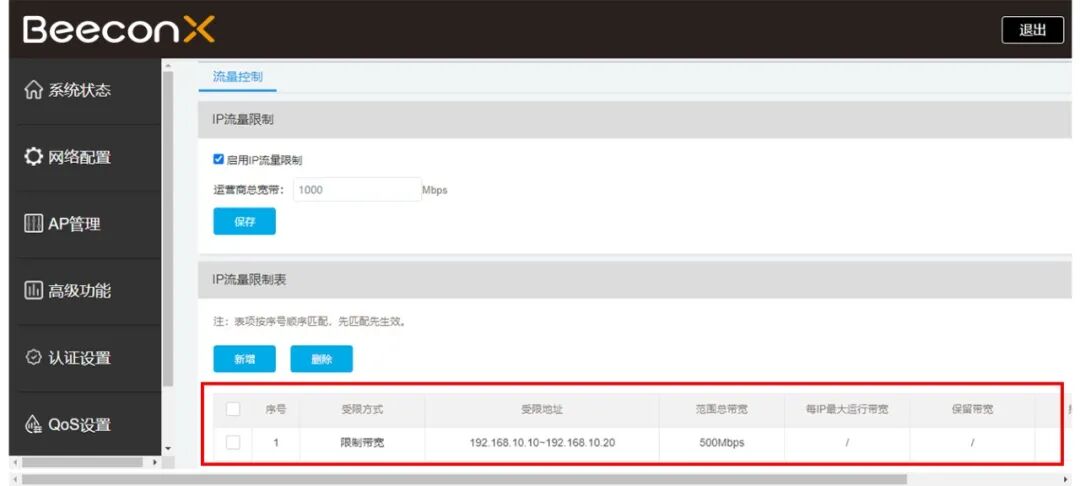Screen dimensions: 1080x486
Task: Click the shield icon beside 认证设置
Action: click(x=33, y=357)
